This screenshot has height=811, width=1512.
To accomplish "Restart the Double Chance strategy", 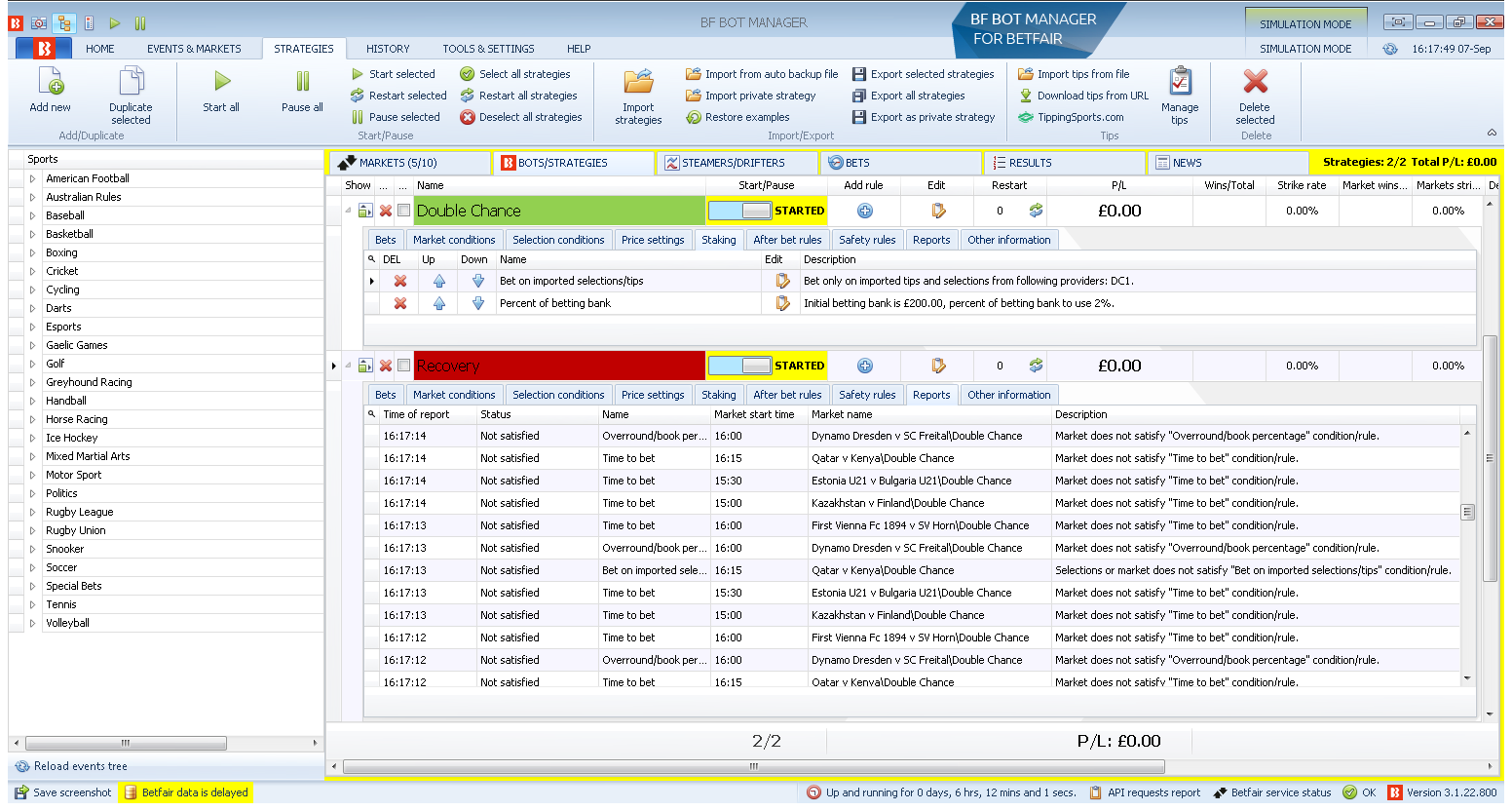I will 1036,211.
